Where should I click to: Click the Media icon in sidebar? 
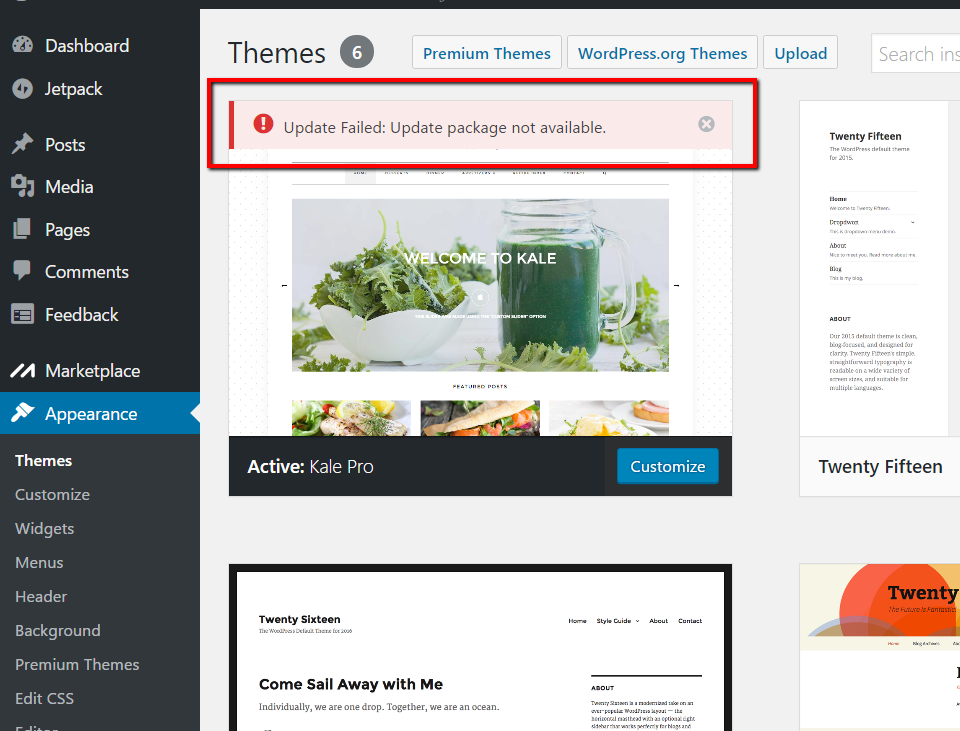[23, 186]
